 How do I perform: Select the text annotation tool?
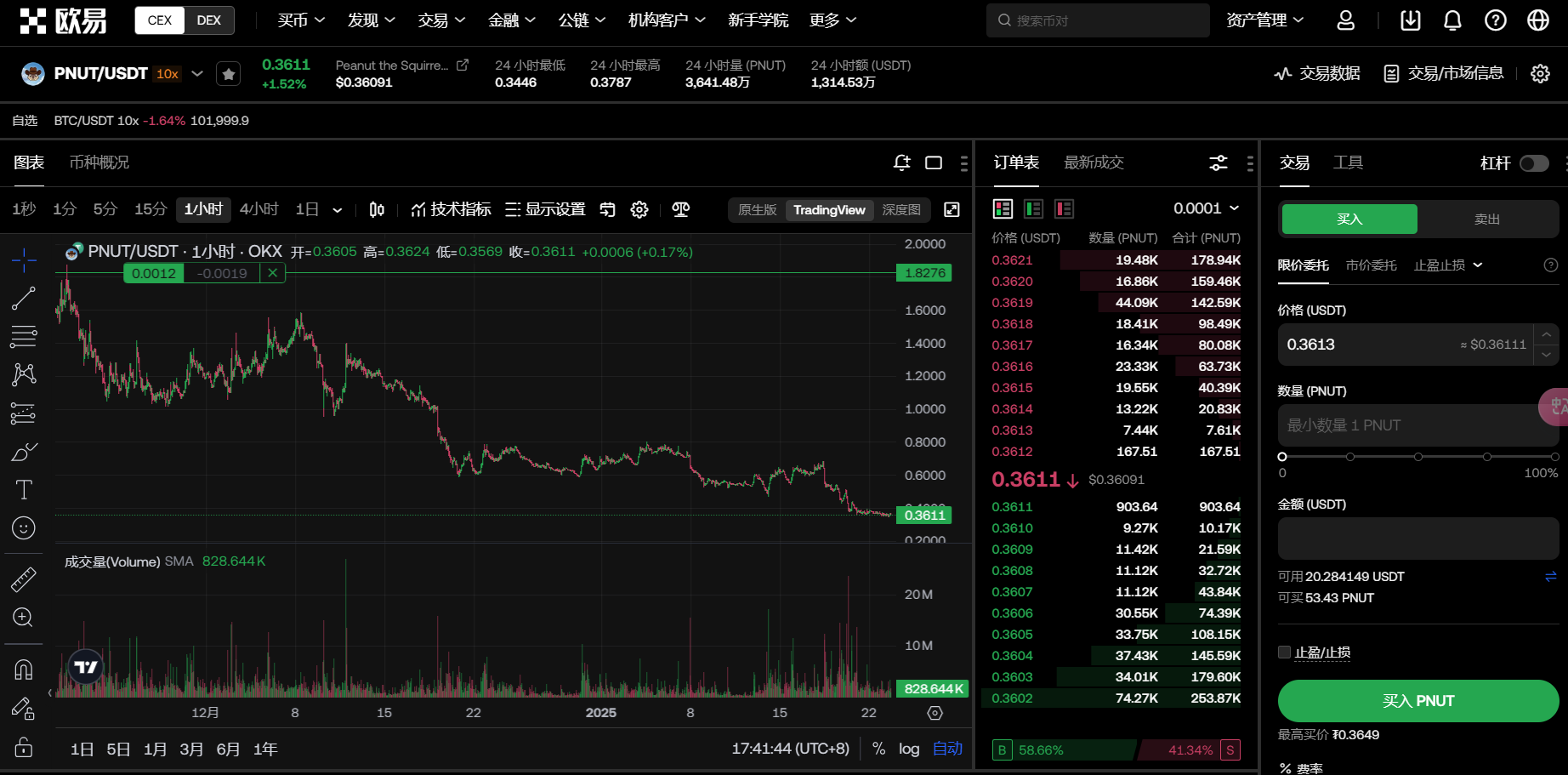point(24,490)
